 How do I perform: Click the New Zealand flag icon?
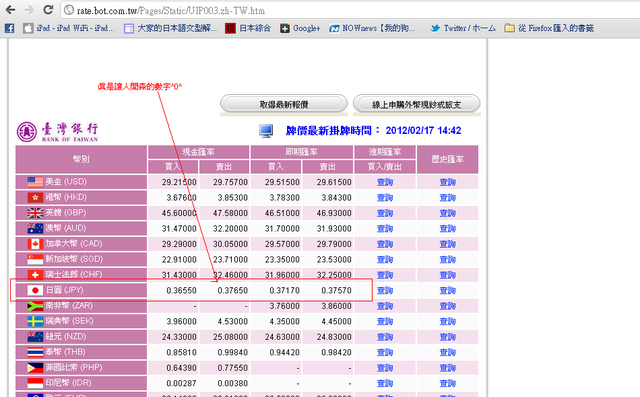35,337
